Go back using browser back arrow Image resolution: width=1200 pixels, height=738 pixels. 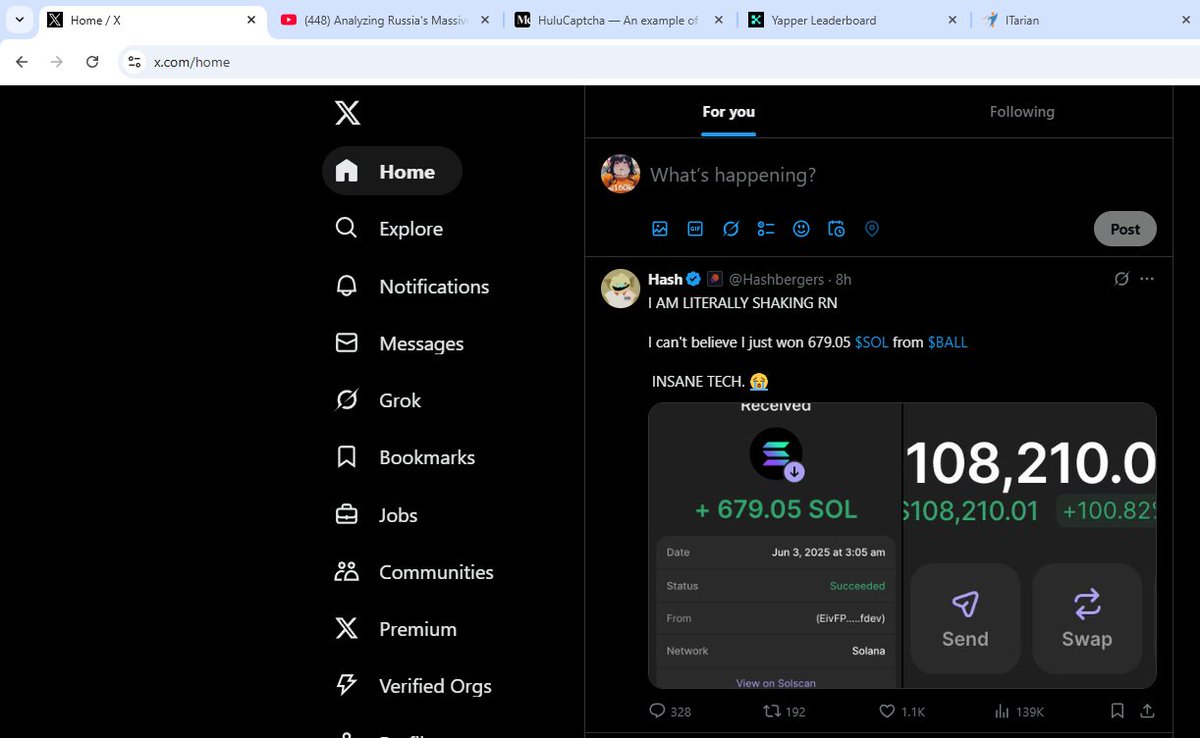tap(22, 62)
